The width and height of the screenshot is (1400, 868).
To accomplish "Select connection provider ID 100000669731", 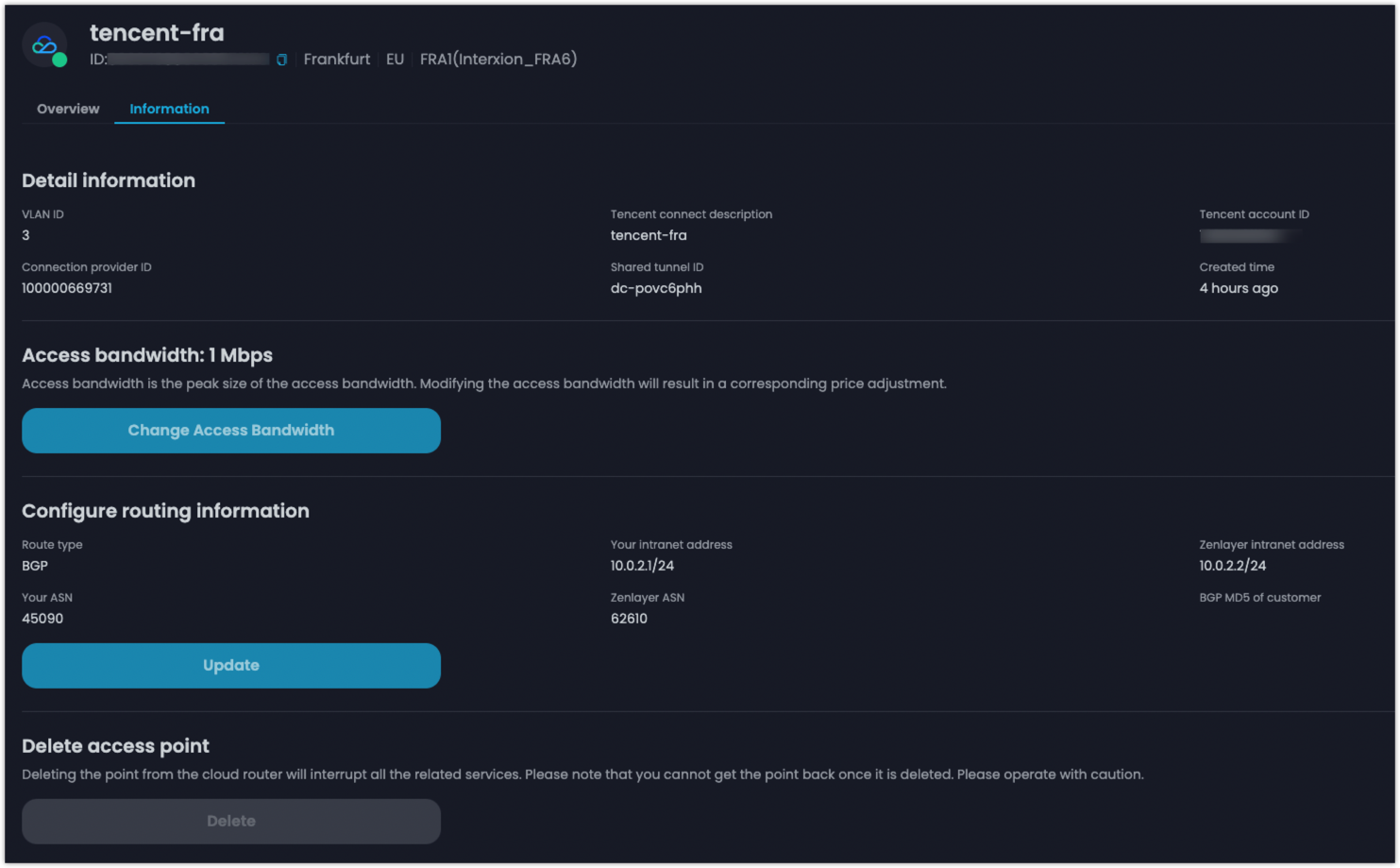I will click(67, 288).
